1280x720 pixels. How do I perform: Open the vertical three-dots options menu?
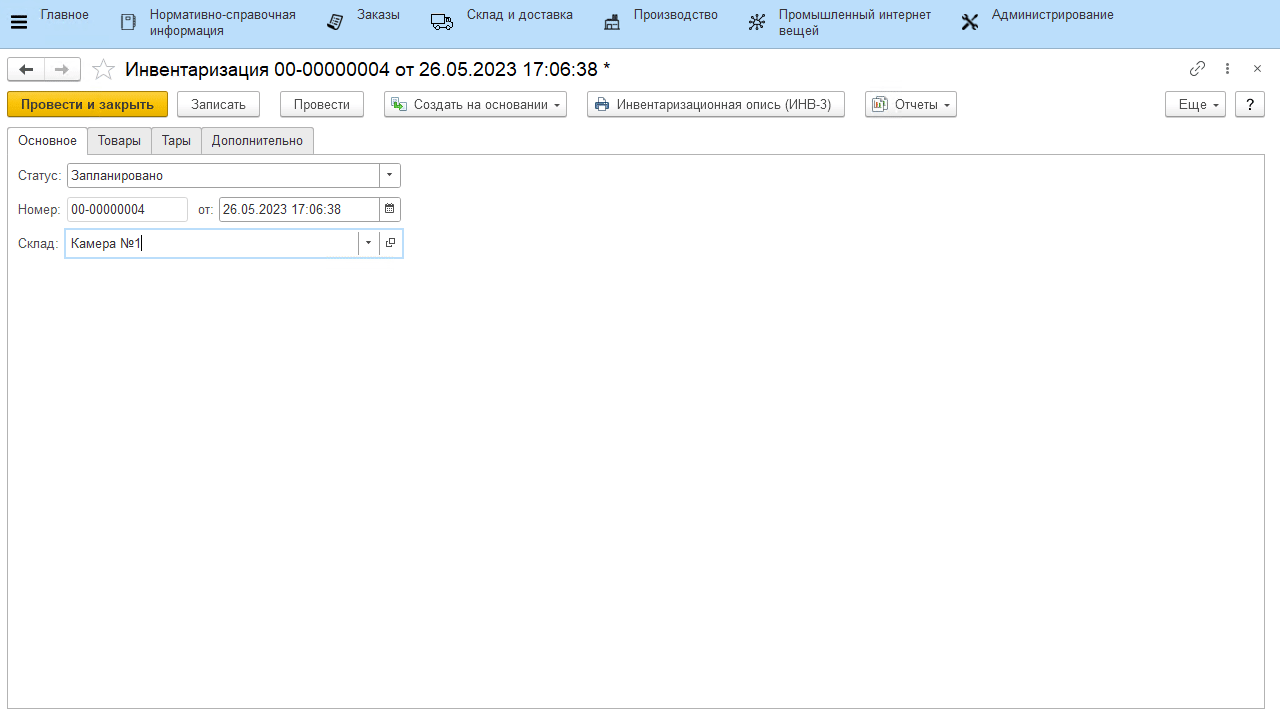pos(1228,69)
